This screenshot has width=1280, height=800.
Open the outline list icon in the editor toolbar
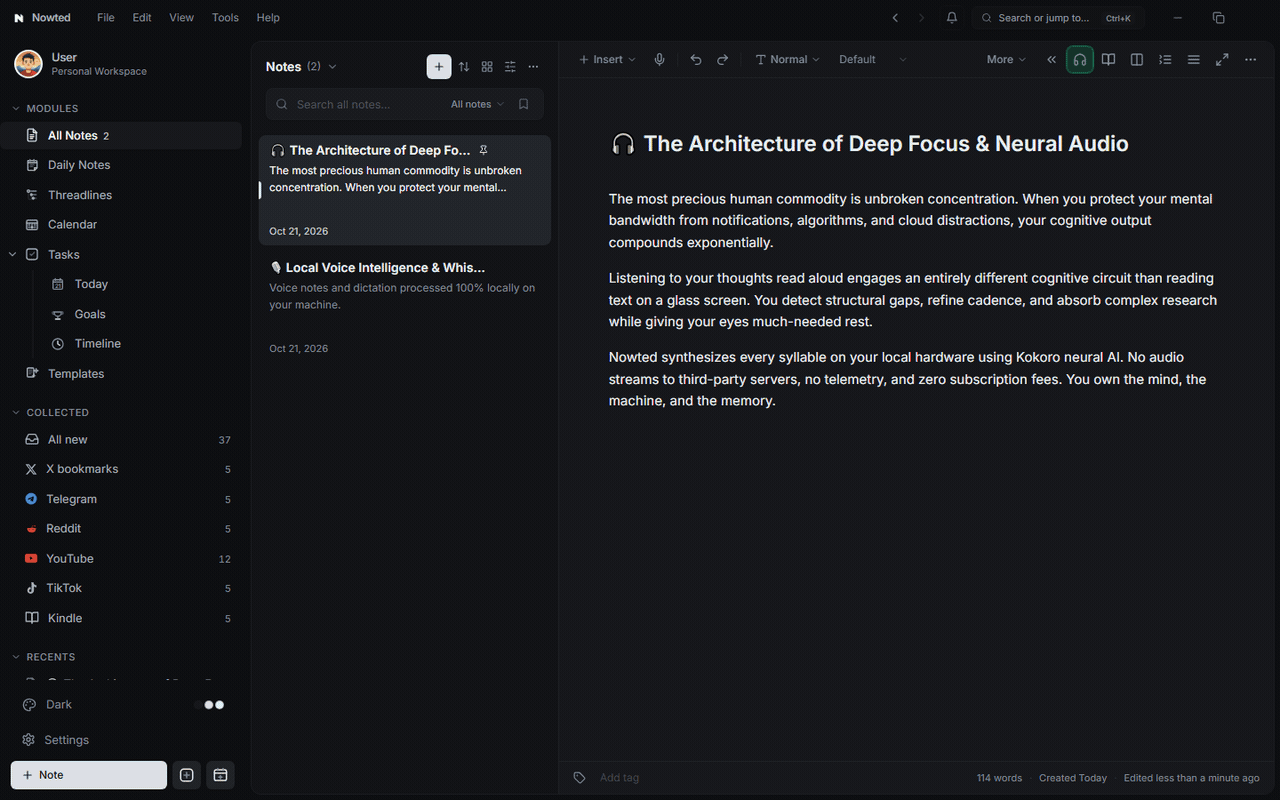(1165, 60)
